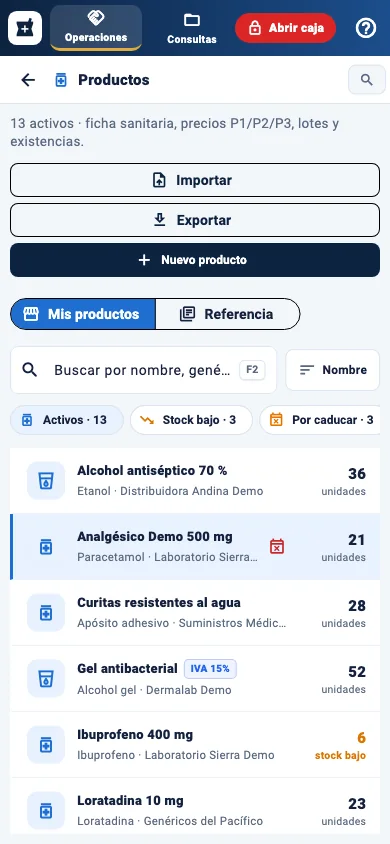The width and height of the screenshot is (390, 844).
Task: Click the Productos medicine bottle icon
Action: [x=61, y=80]
